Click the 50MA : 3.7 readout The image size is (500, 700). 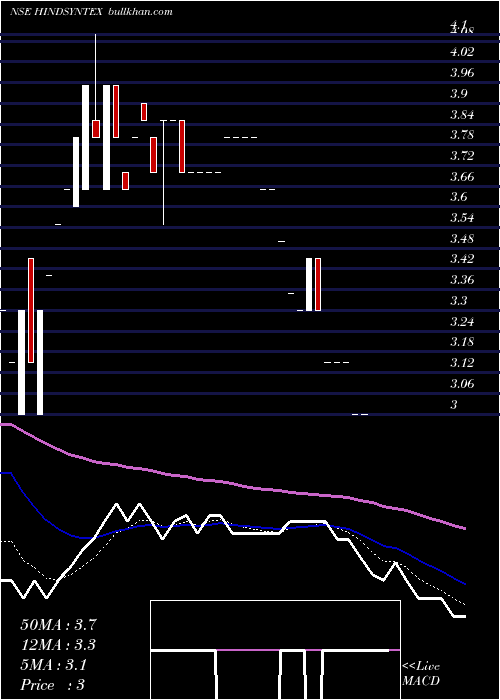click(x=58, y=625)
